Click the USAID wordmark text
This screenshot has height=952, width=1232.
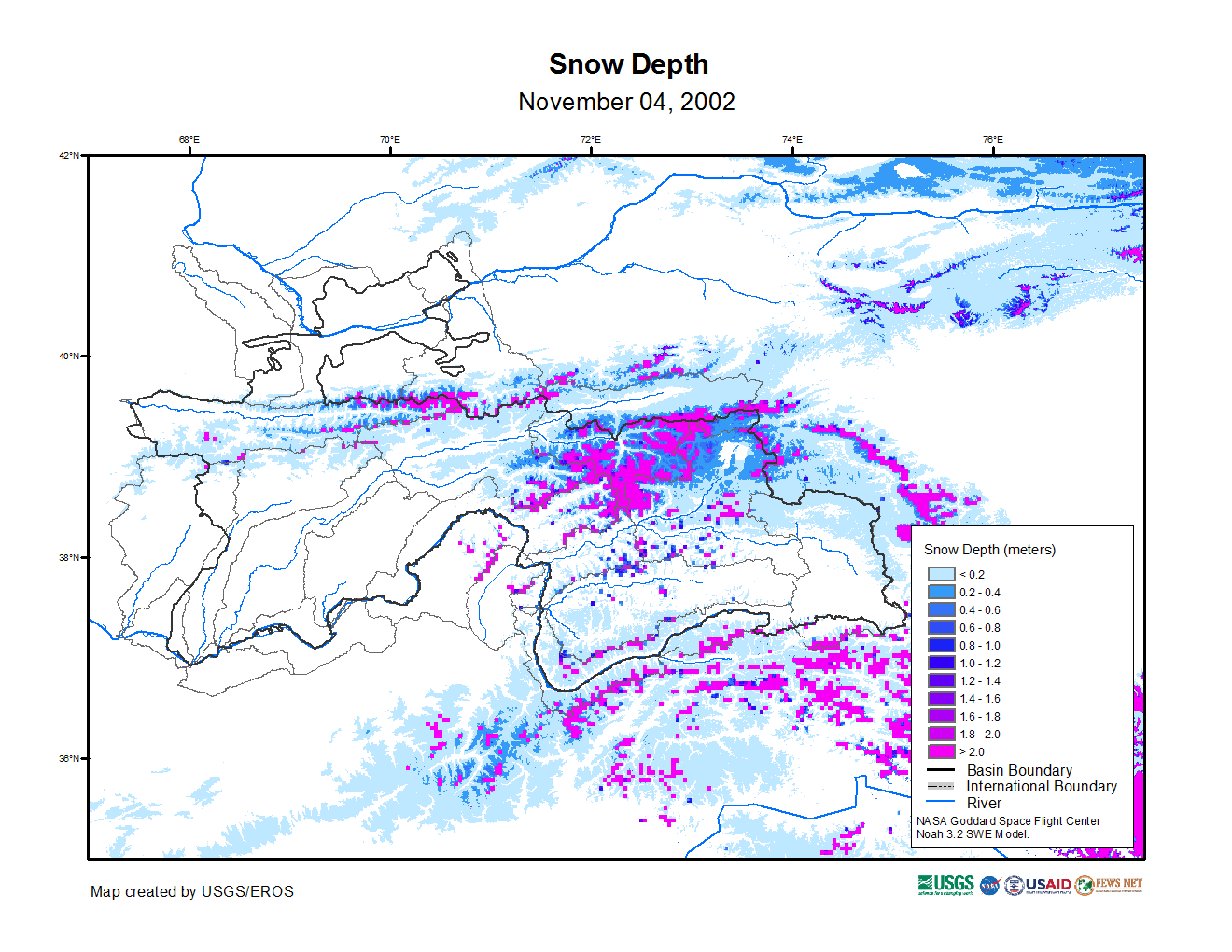tap(1048, 885)
